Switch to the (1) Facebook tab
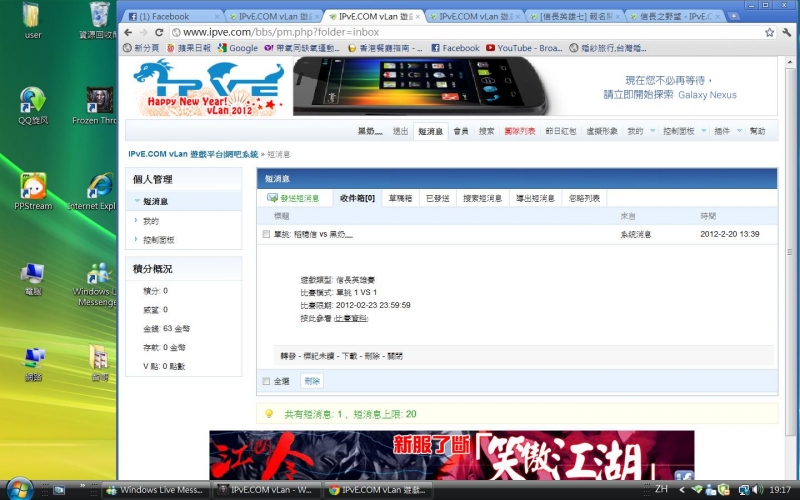The width and height of the screenshot is (800, 500). tap(172, 16)
